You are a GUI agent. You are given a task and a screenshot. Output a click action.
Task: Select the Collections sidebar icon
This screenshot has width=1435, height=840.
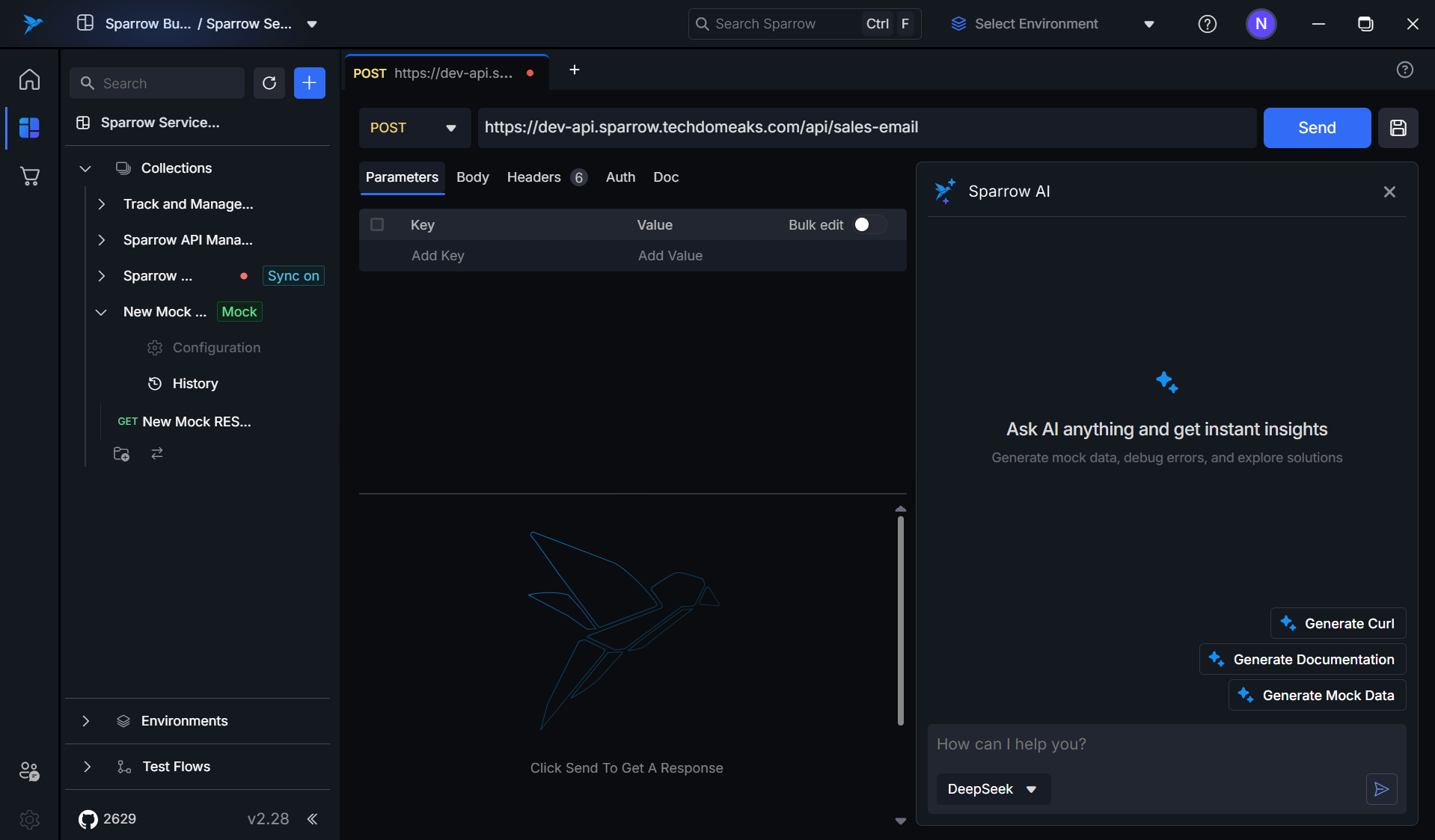click(29, 128)
